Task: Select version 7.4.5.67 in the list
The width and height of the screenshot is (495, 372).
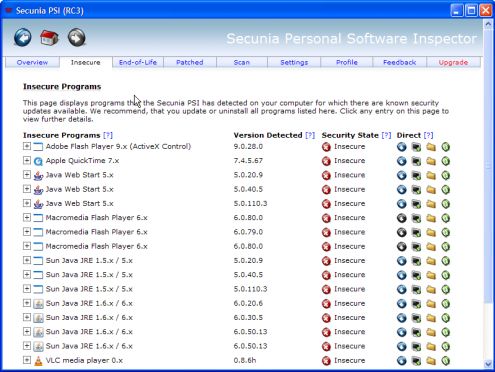Action: click(248, 161)
